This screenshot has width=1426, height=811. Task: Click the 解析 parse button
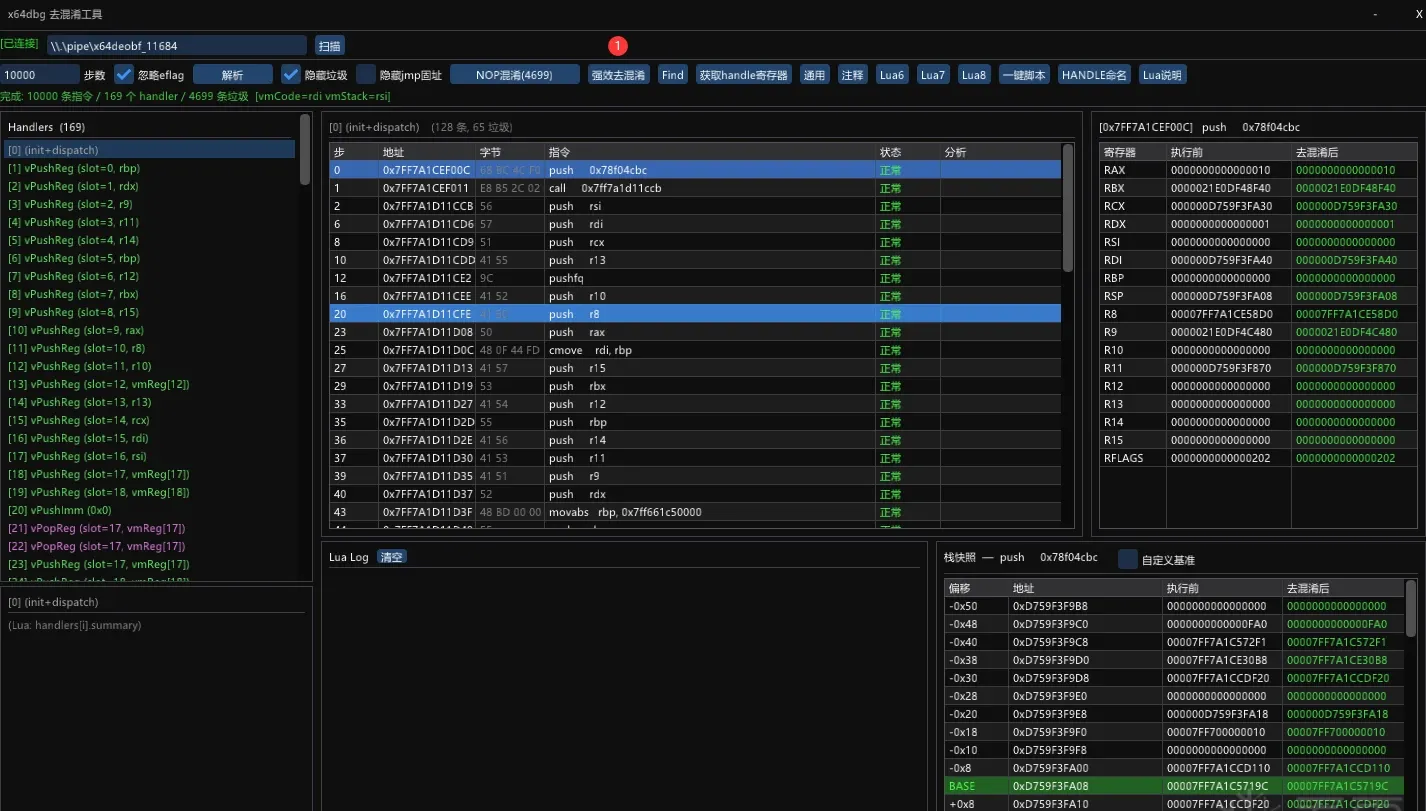(x=232, y=75)
